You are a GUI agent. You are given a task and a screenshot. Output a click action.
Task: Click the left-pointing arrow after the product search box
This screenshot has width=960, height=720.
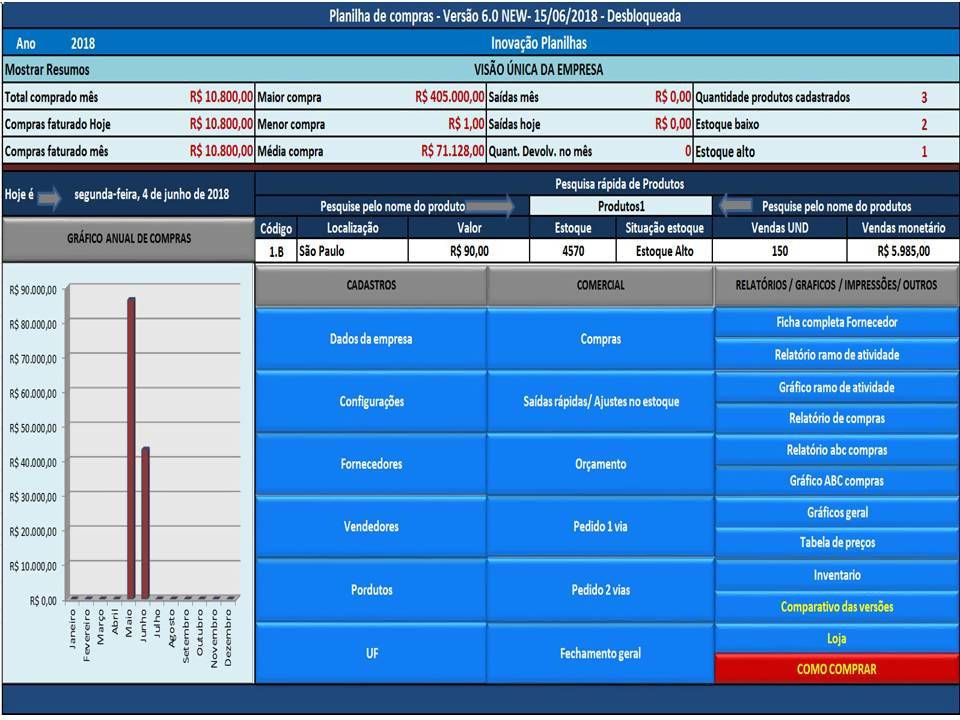[x=736, y=206]
